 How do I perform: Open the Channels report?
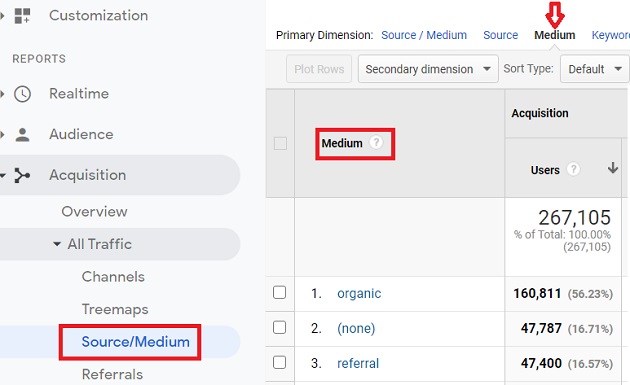[113, 277]
